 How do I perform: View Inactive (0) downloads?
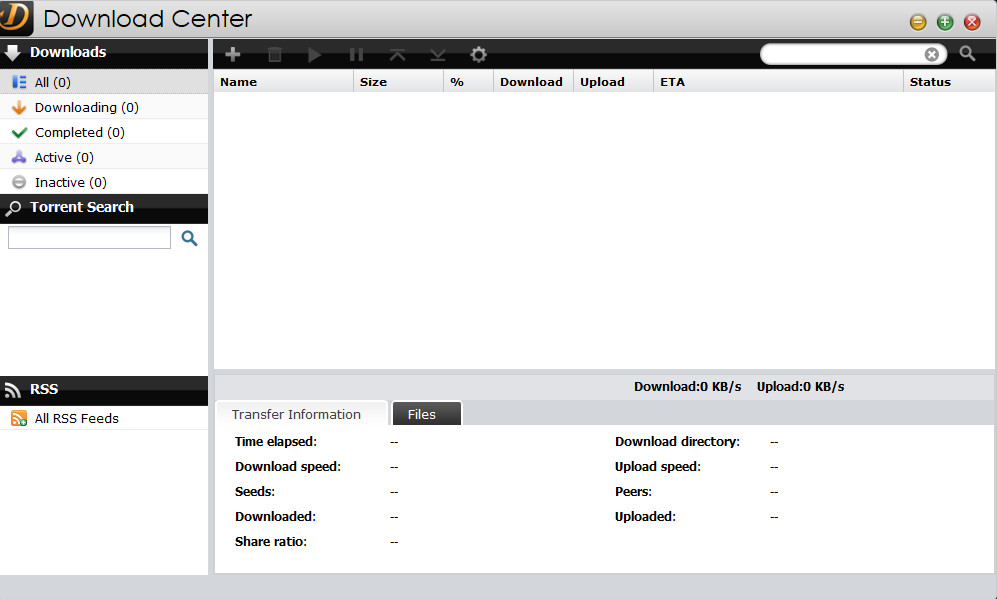(x=70, y=182)
